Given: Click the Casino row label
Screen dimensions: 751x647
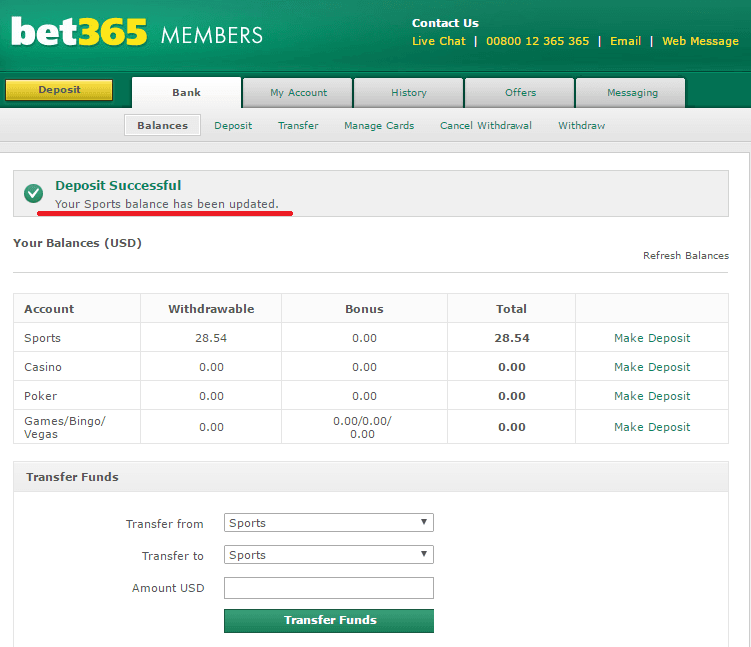Looking at the screenshot, I should pos(43,367).
